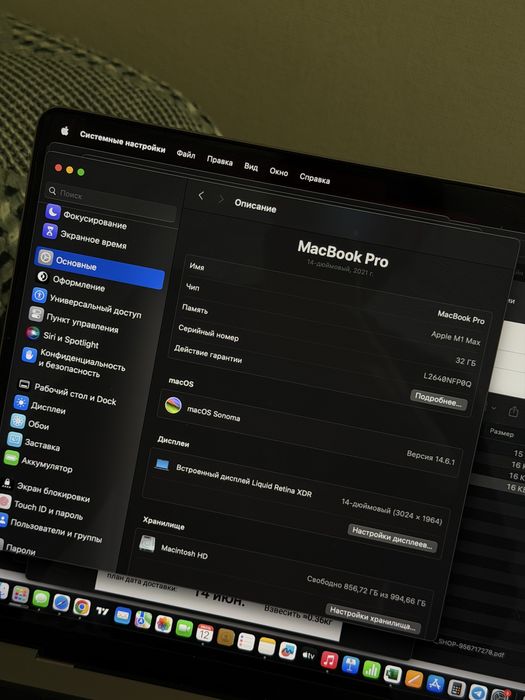Click the Настройки хранилища… button
The image size is (525, 700).
coord(372,619)
